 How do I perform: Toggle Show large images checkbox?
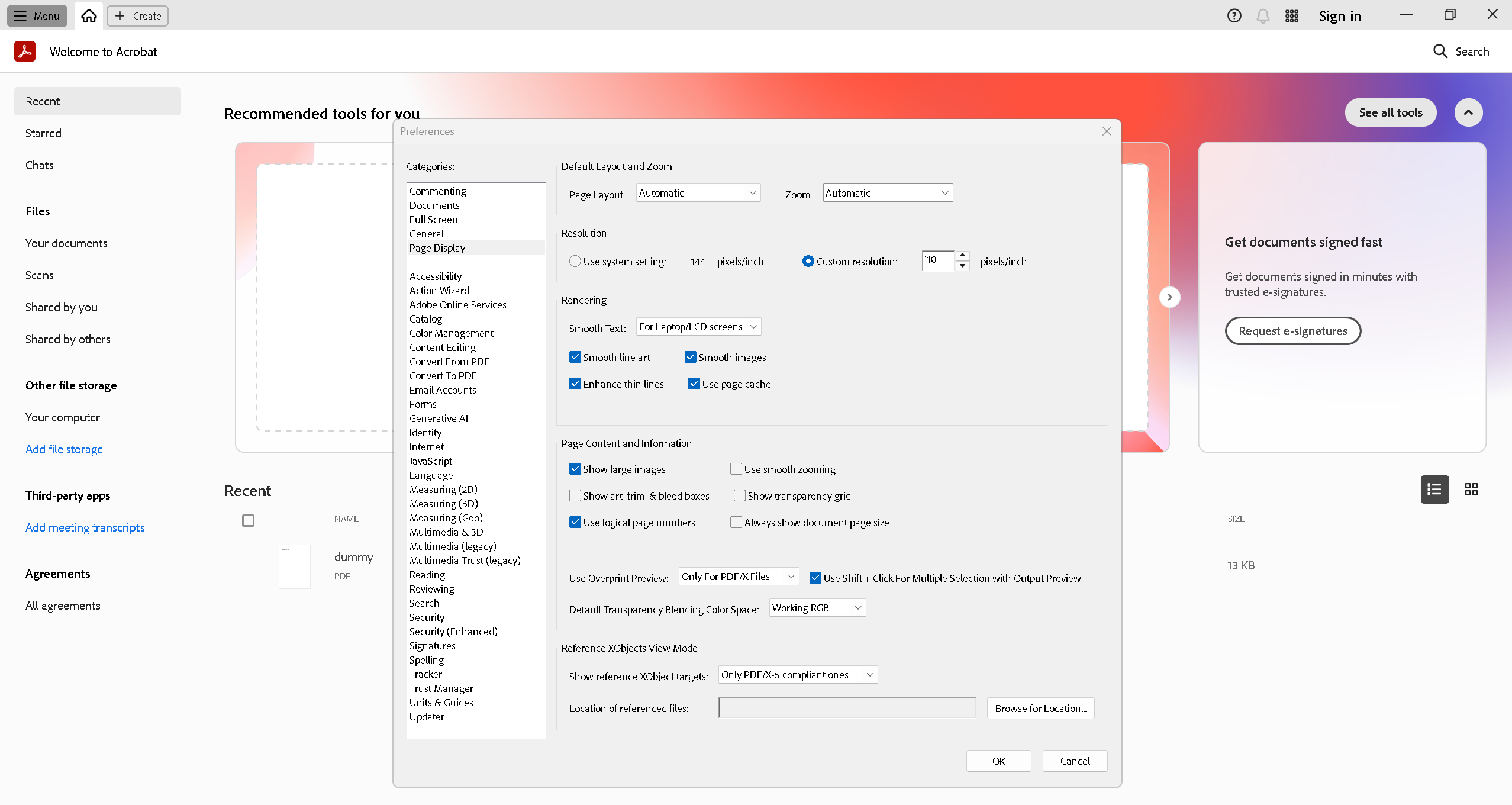(575, 469)
